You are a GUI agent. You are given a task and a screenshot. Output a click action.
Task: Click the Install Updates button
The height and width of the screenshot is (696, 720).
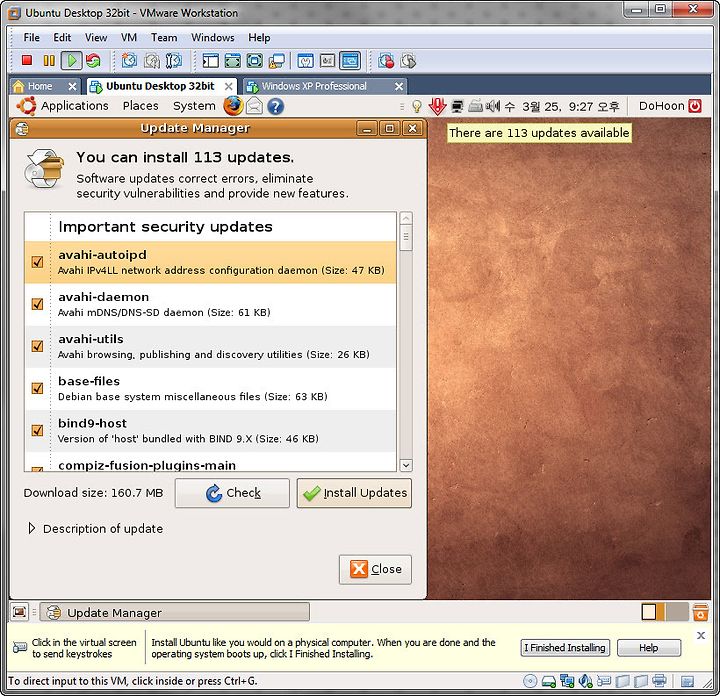(x=354, y=493)
